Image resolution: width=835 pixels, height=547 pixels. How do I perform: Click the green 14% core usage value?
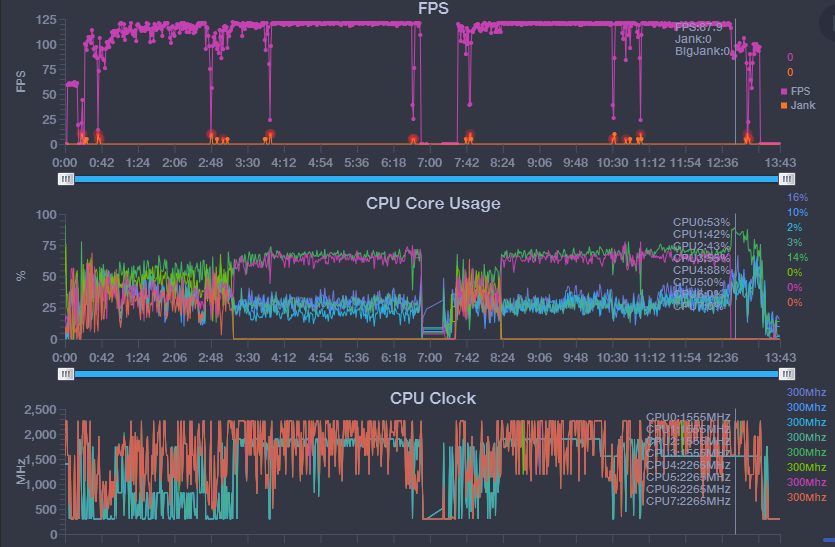coord(797,257)
